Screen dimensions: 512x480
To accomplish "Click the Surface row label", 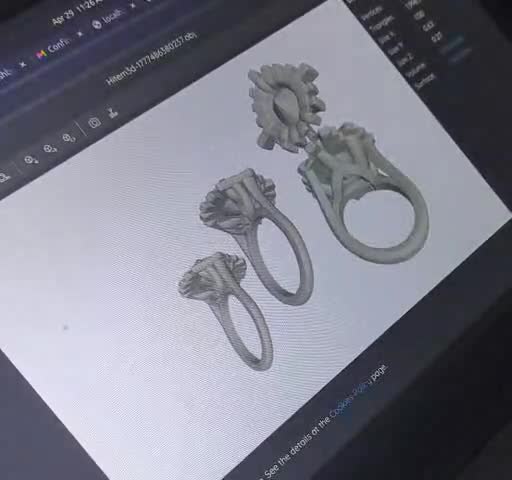I will point(424,81).
